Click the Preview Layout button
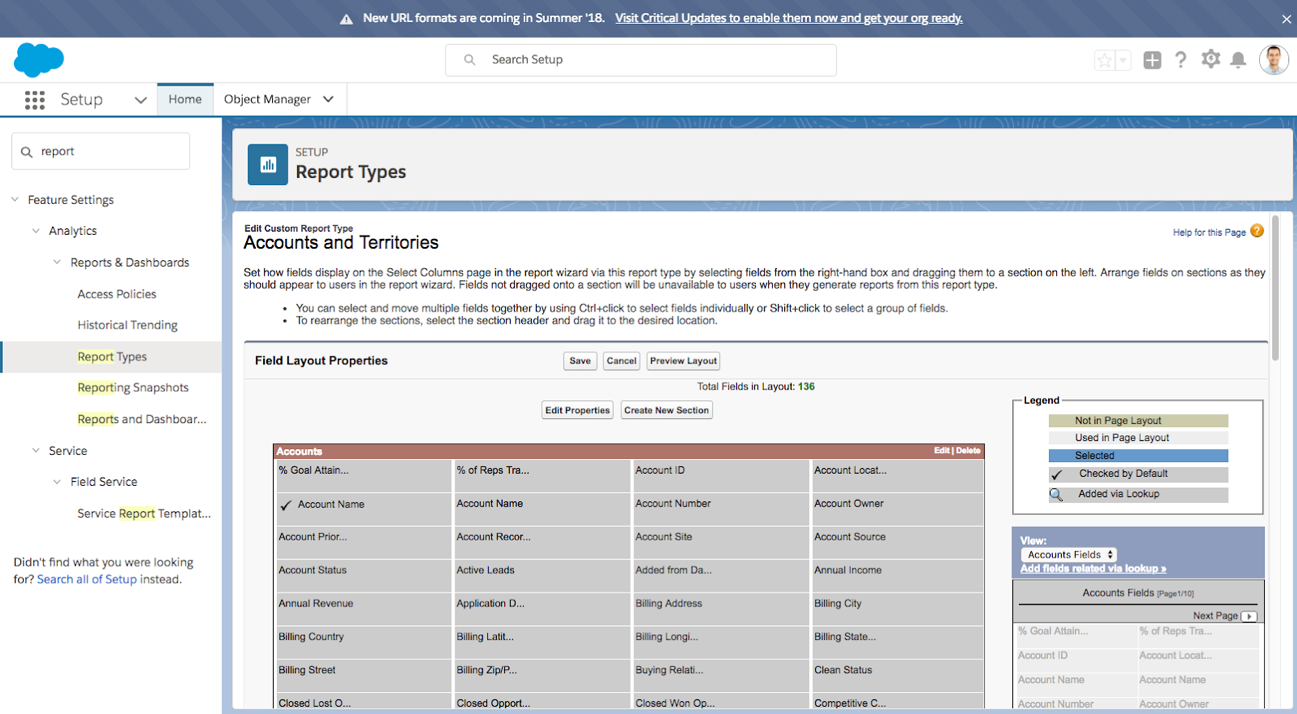The width and height of the screenshot is (1297, 714). coord(683,361)
